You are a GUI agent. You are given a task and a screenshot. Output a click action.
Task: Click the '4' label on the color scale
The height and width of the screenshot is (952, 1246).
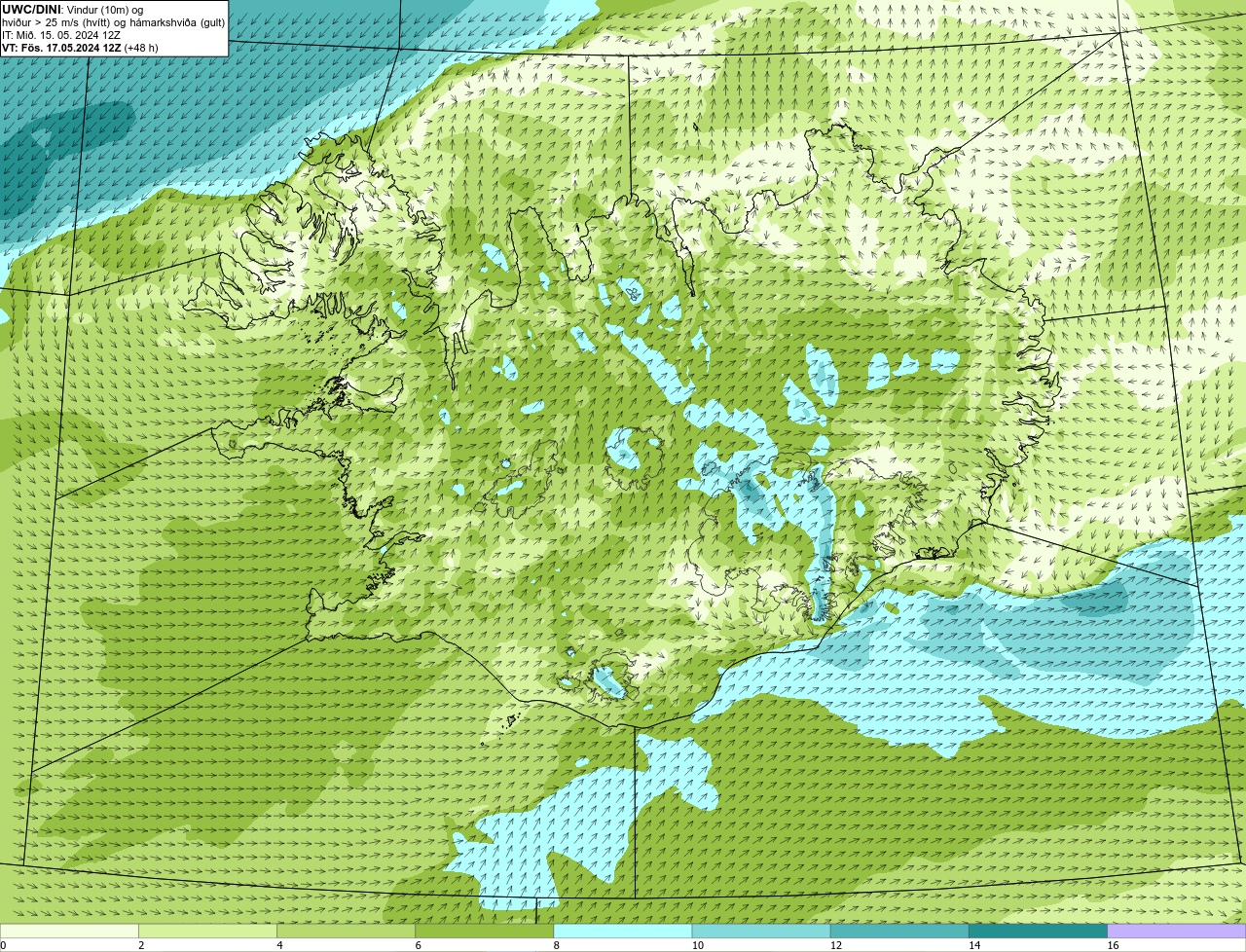(x=280, y=945)
